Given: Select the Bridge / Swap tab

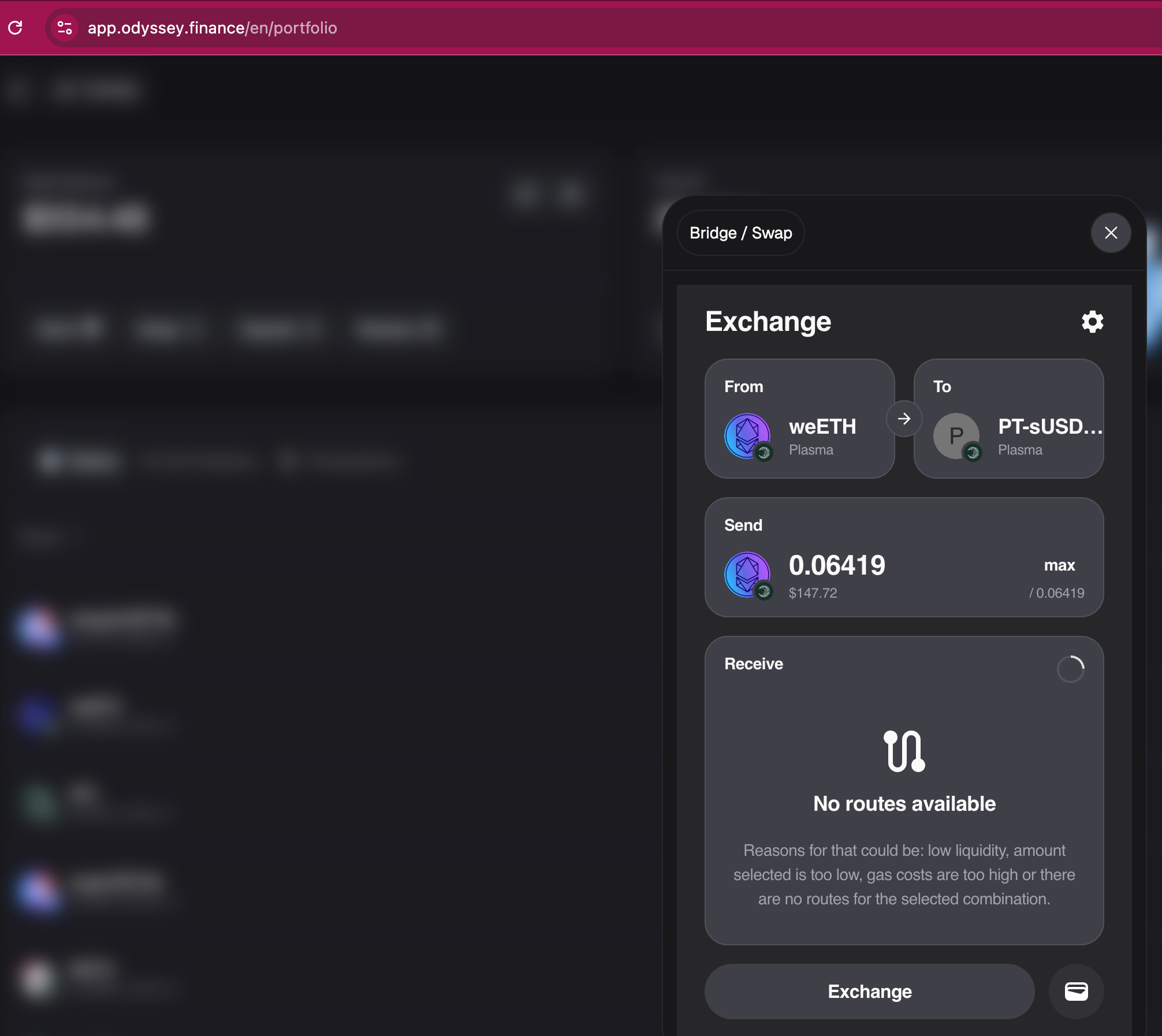Looking at the screenshot, I should tap(740, 233).
